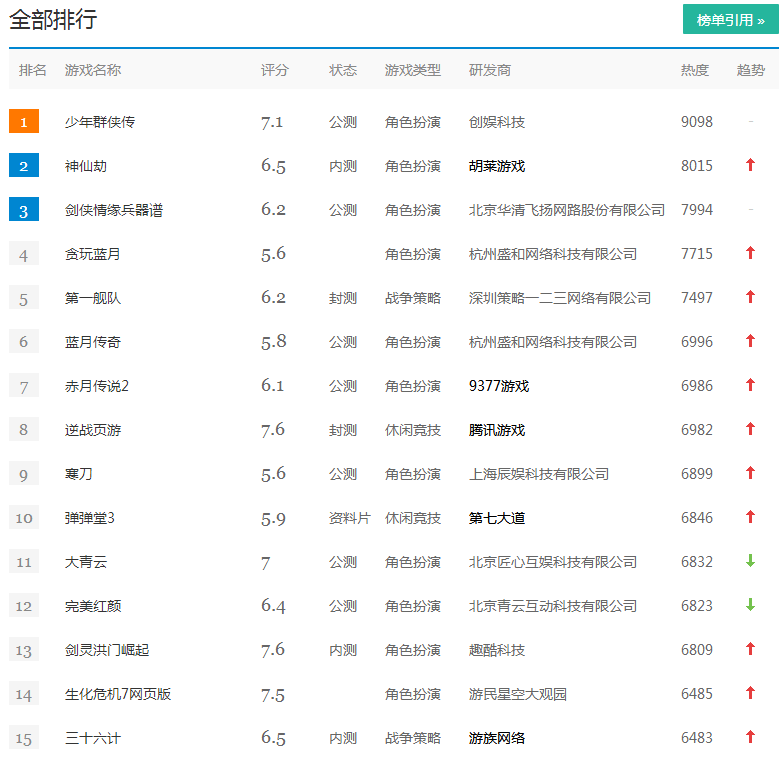Click green down arrow for 完美红颜
Screen dimensions: 784x758
(750, 604)
